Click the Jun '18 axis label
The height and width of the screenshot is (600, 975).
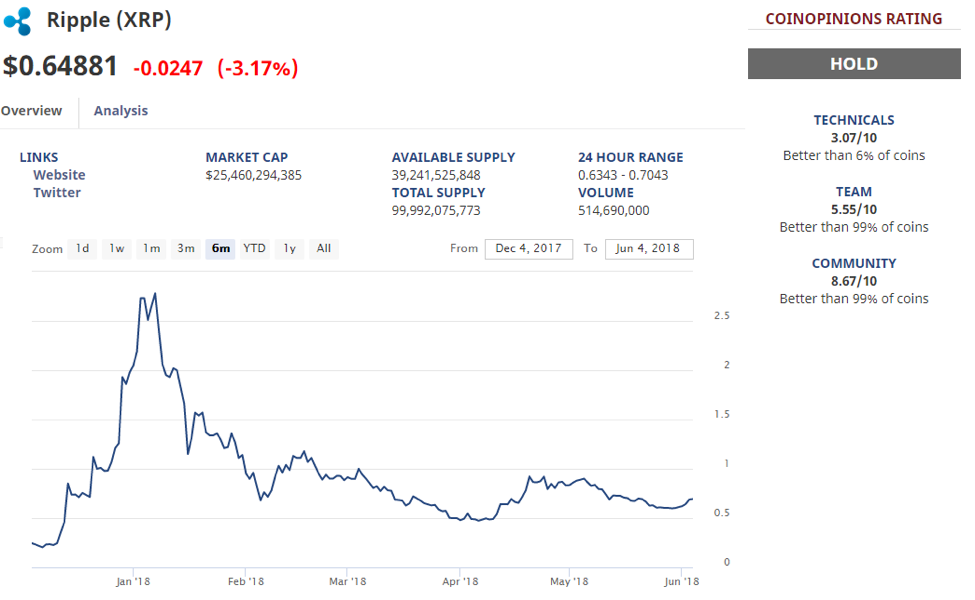click(x=682, y=581)
